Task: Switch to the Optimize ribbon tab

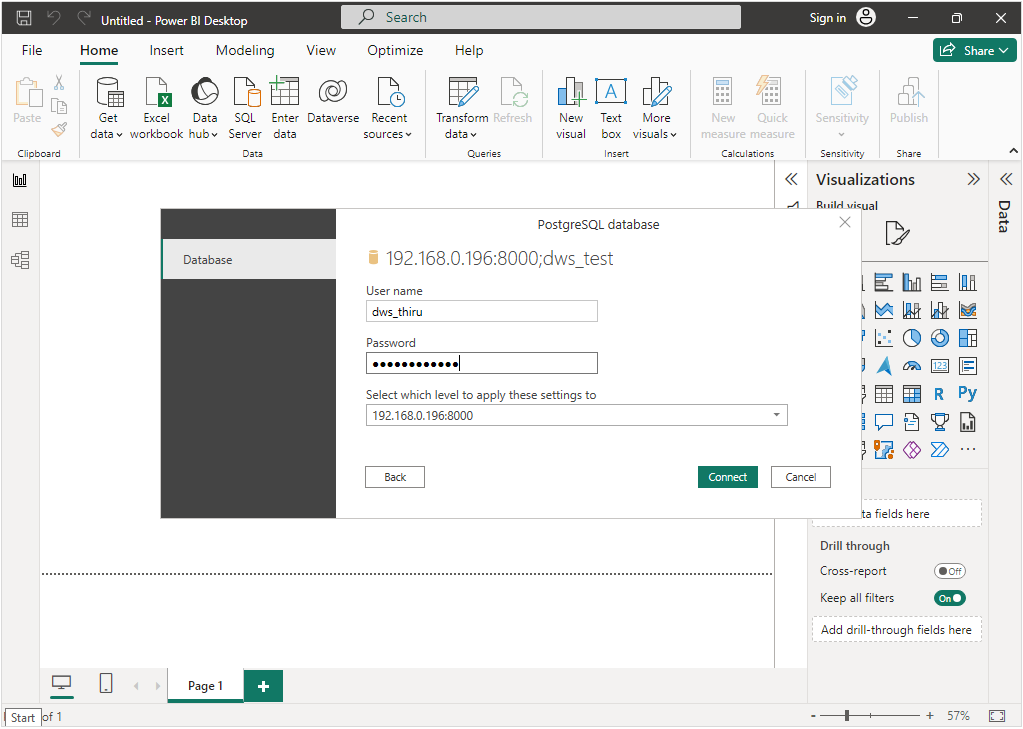Action: click(395, 50)
